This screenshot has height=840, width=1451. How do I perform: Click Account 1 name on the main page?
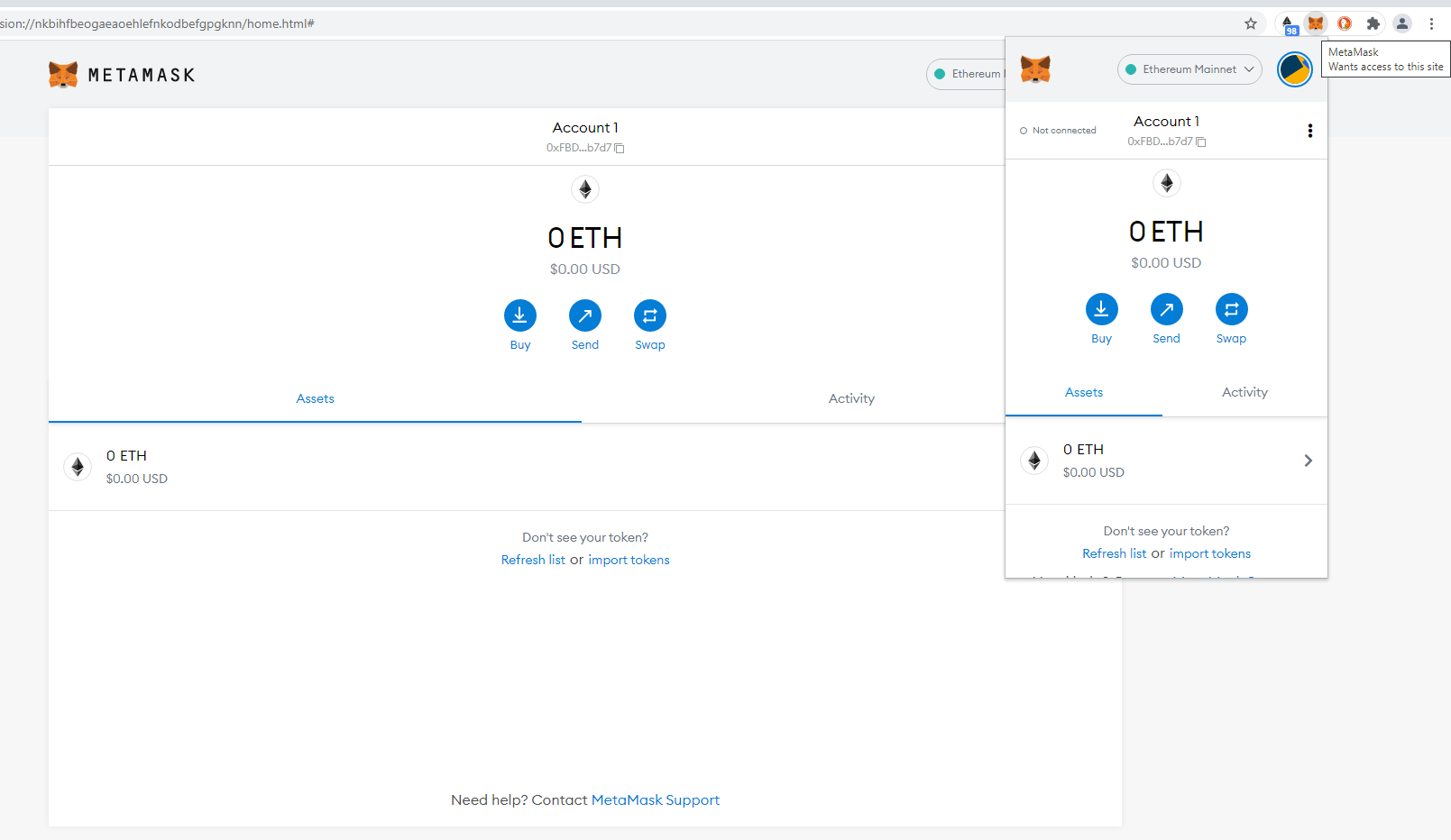coord(585,128)
